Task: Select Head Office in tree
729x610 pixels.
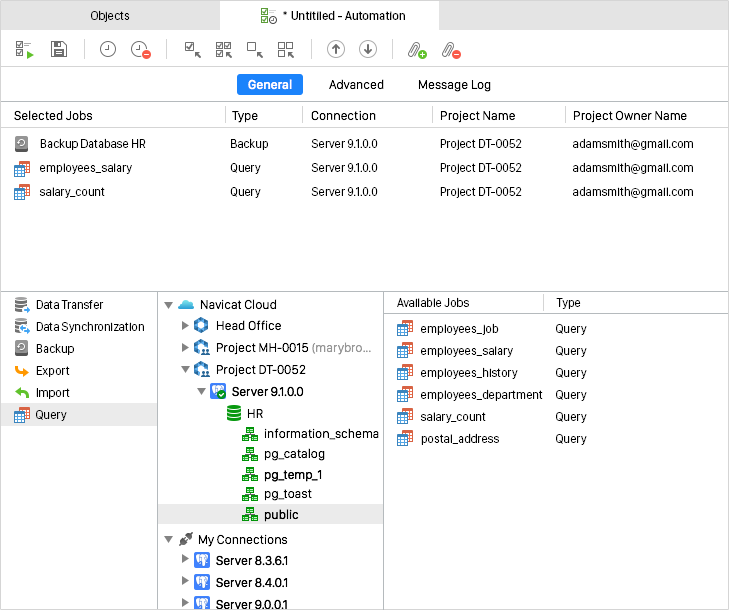Action: click(x=248, y=325)
